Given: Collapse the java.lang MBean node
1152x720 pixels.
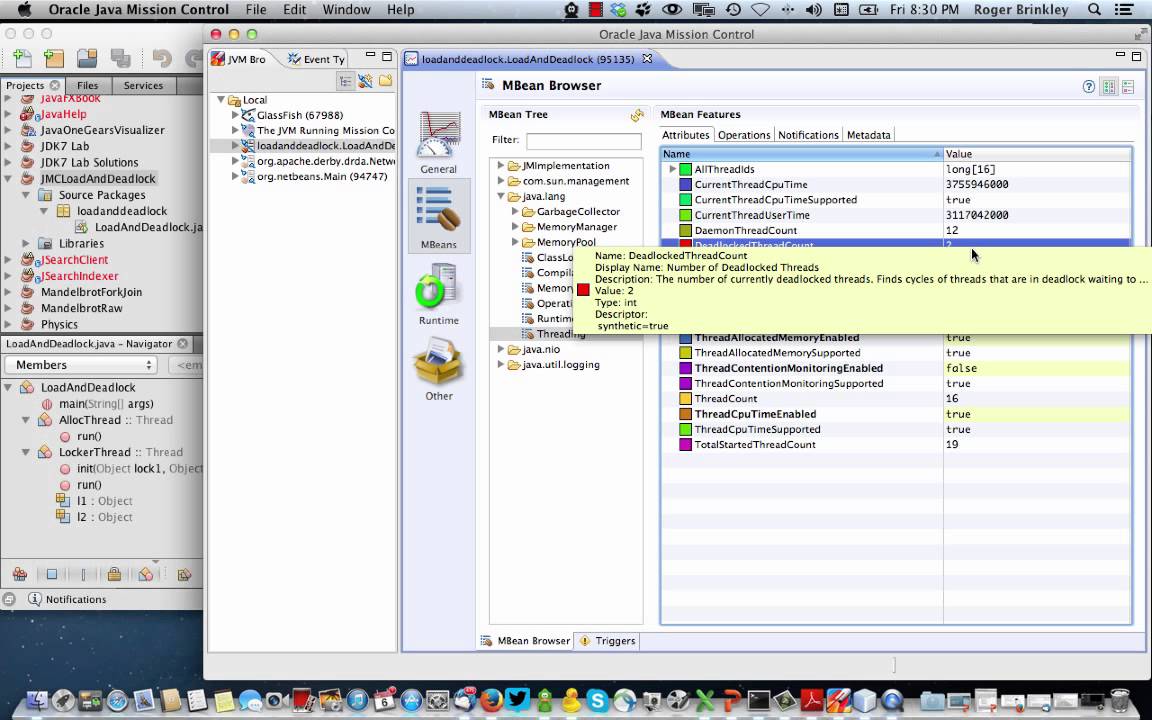Looking at the screenshot, I should 501,196.
